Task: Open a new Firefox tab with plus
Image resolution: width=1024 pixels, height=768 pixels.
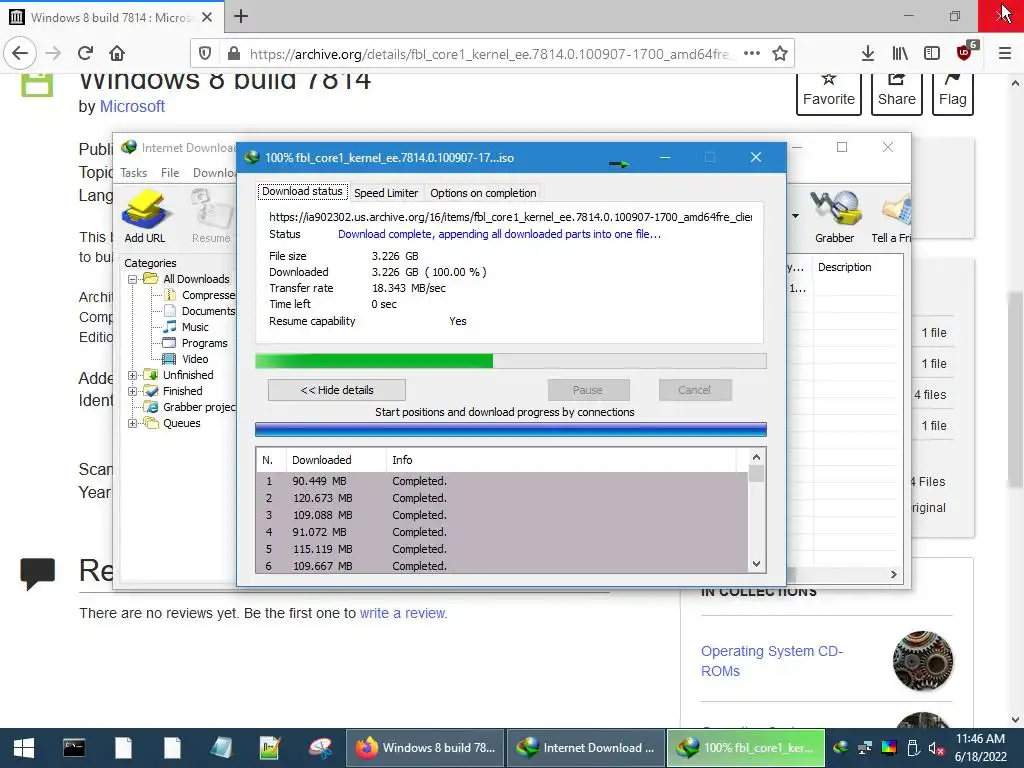Action: point(241,16)
